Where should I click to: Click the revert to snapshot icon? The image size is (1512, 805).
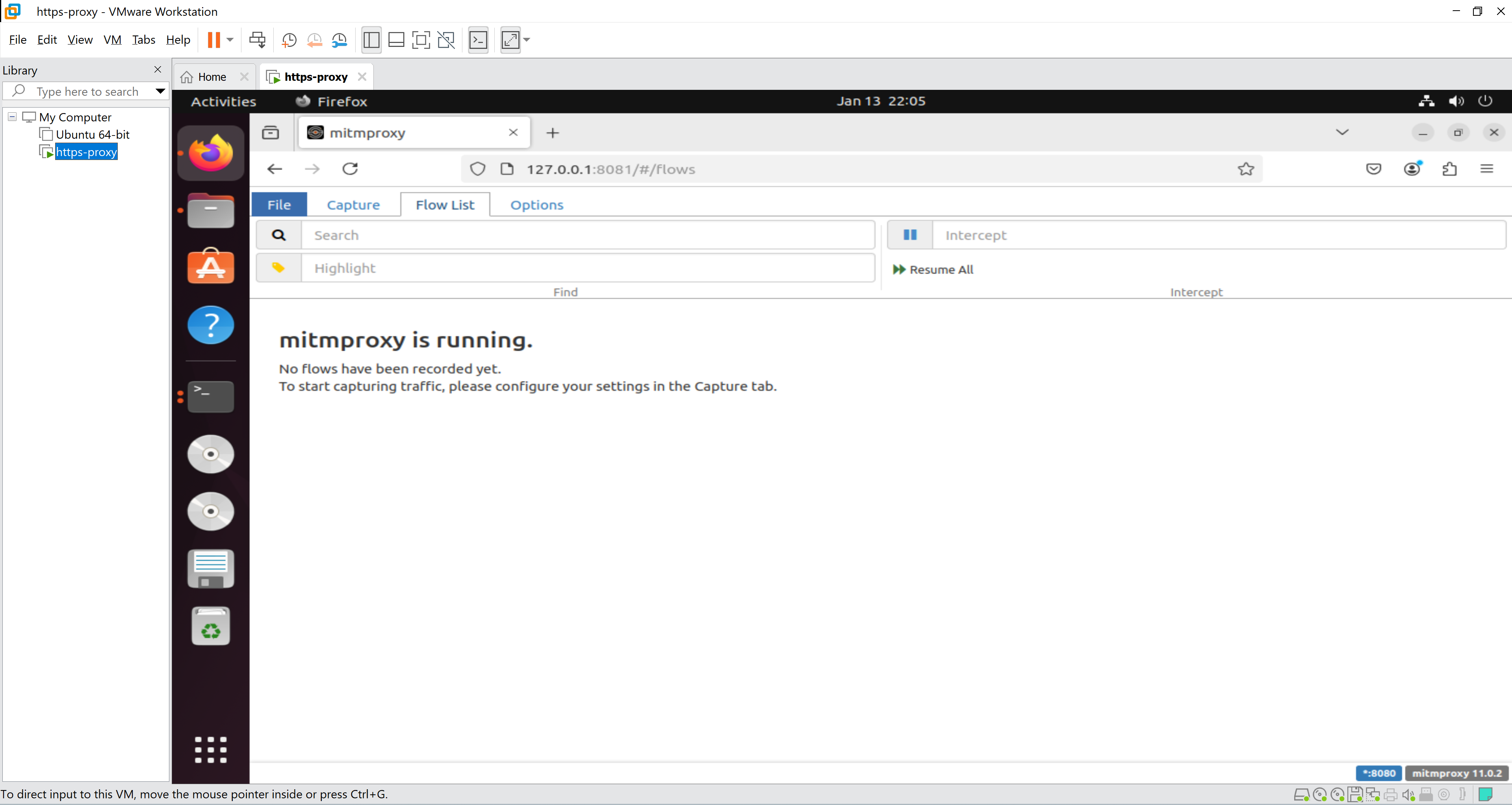pyautogui.click(x=314, y=40)
